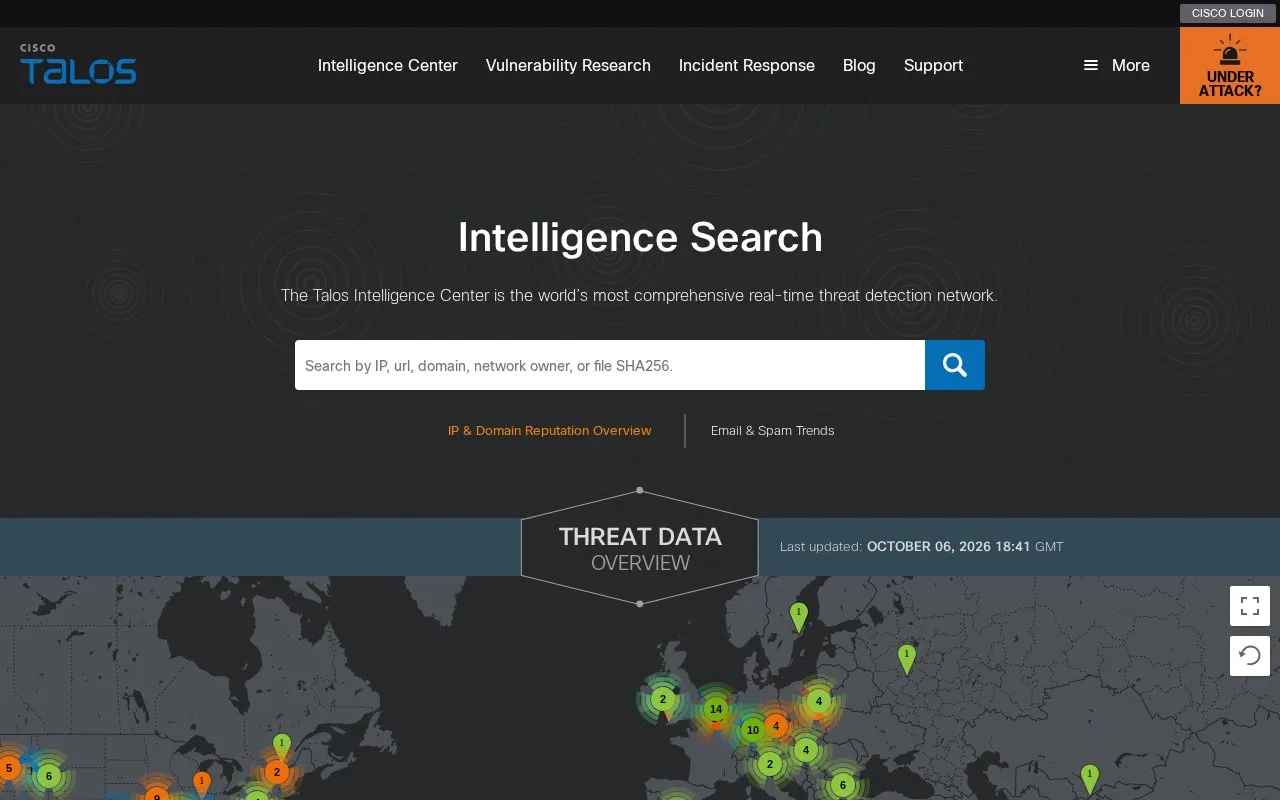Select the map cluster marker labeled 14

[x=715, y=709]
